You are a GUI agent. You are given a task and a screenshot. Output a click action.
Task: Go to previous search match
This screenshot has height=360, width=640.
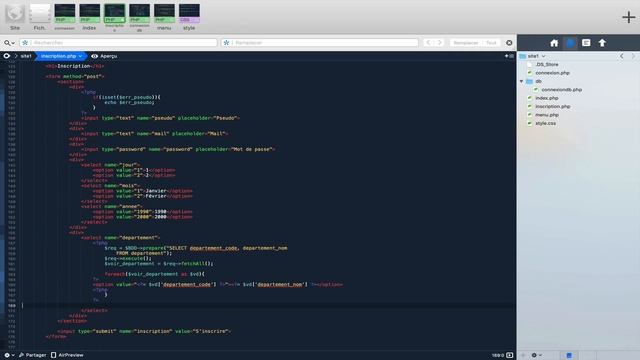pyautogui.click(x=428, y=42)
